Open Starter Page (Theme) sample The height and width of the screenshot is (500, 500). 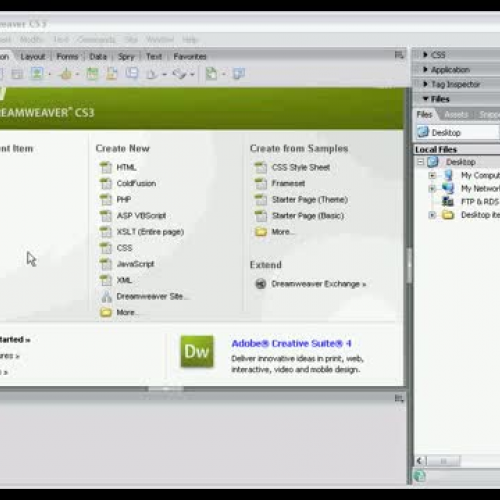click(x=310, y=199)
